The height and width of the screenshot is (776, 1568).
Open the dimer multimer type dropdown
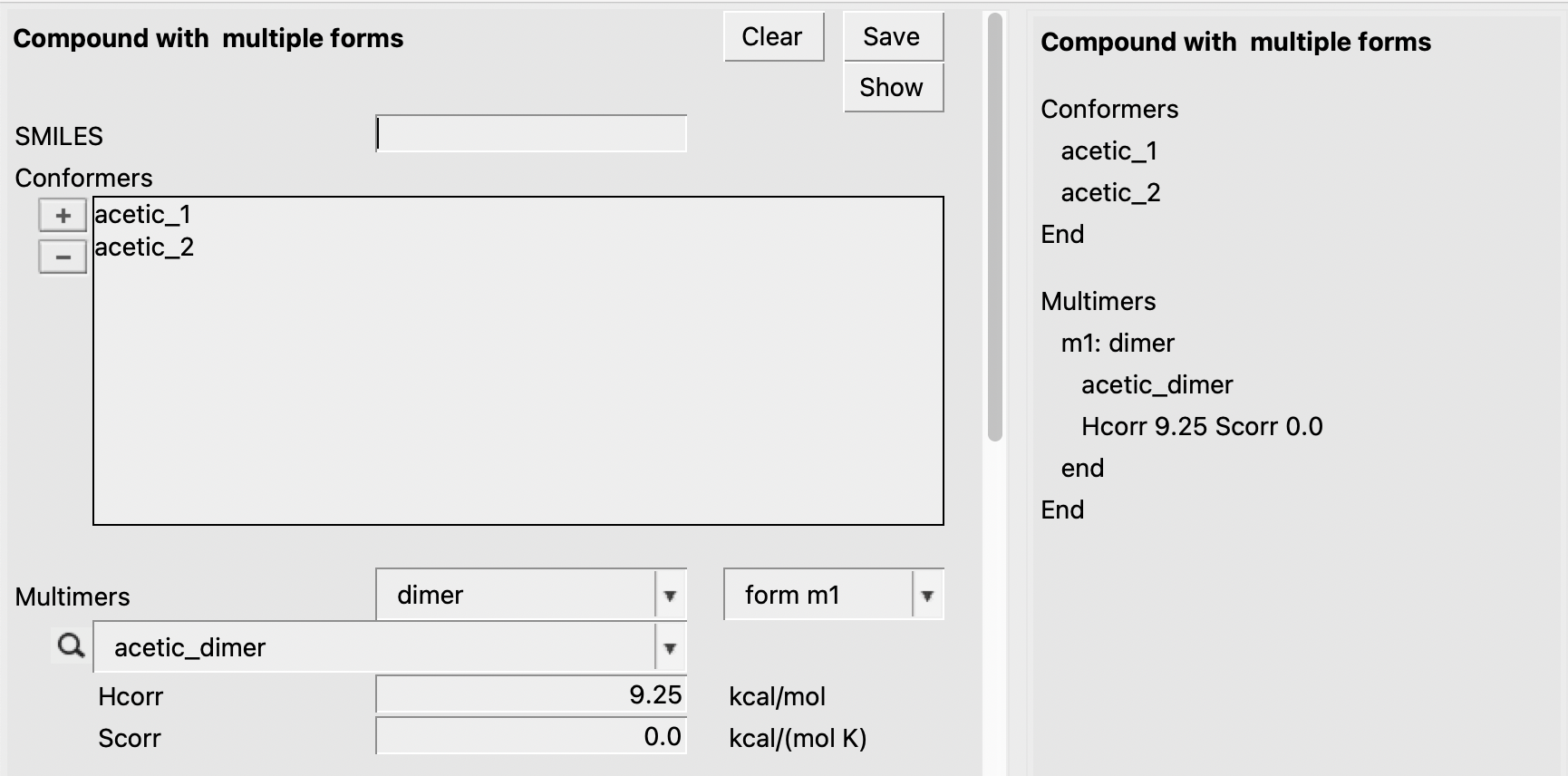669,596
